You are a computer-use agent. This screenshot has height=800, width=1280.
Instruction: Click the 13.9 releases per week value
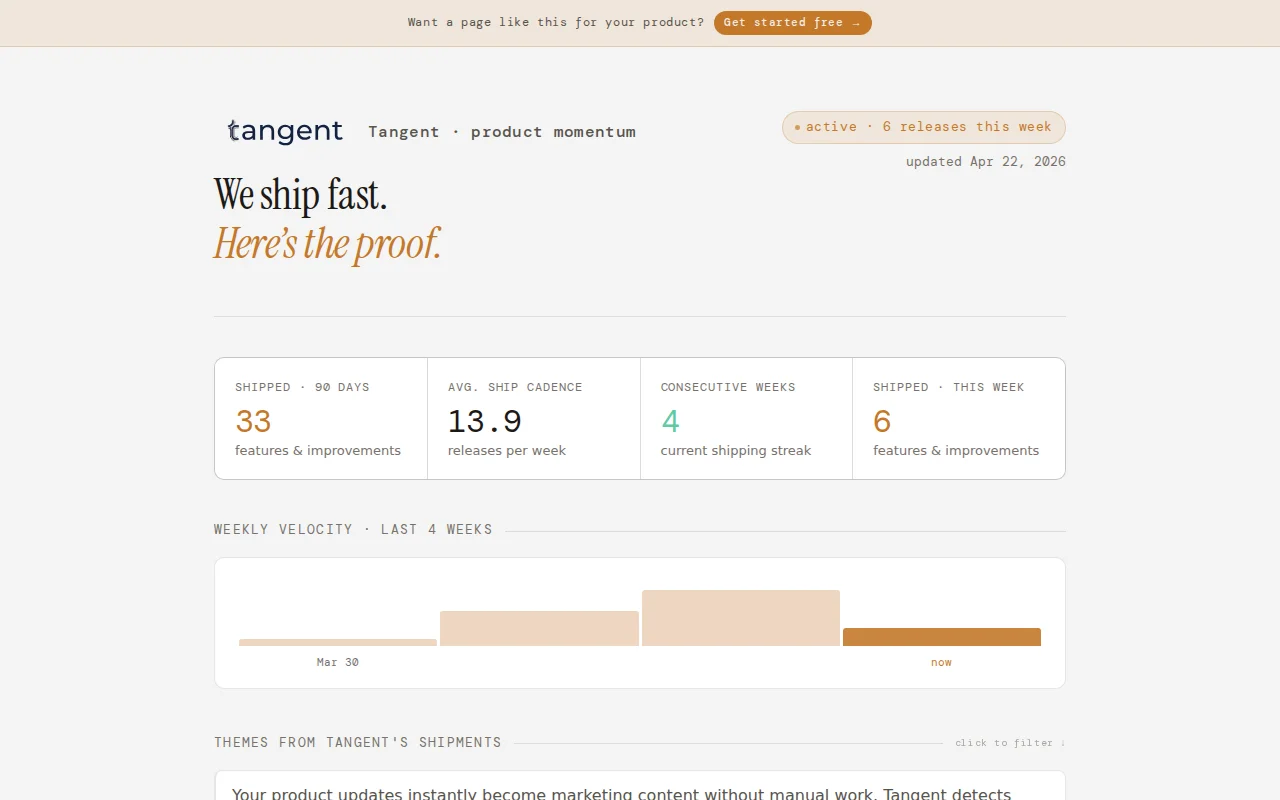tap(485, 421)
